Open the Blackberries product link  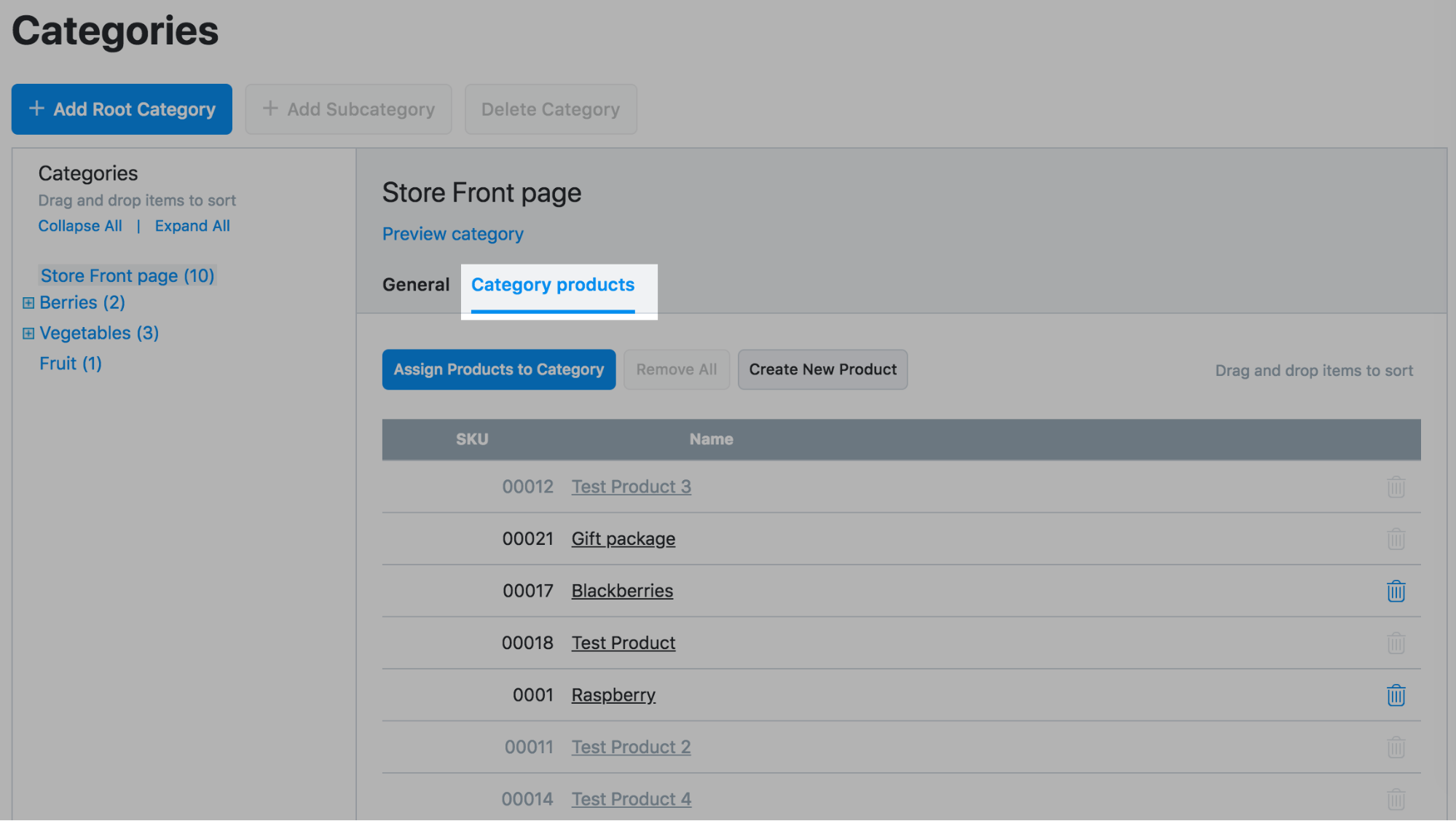[x=622, y=591]
